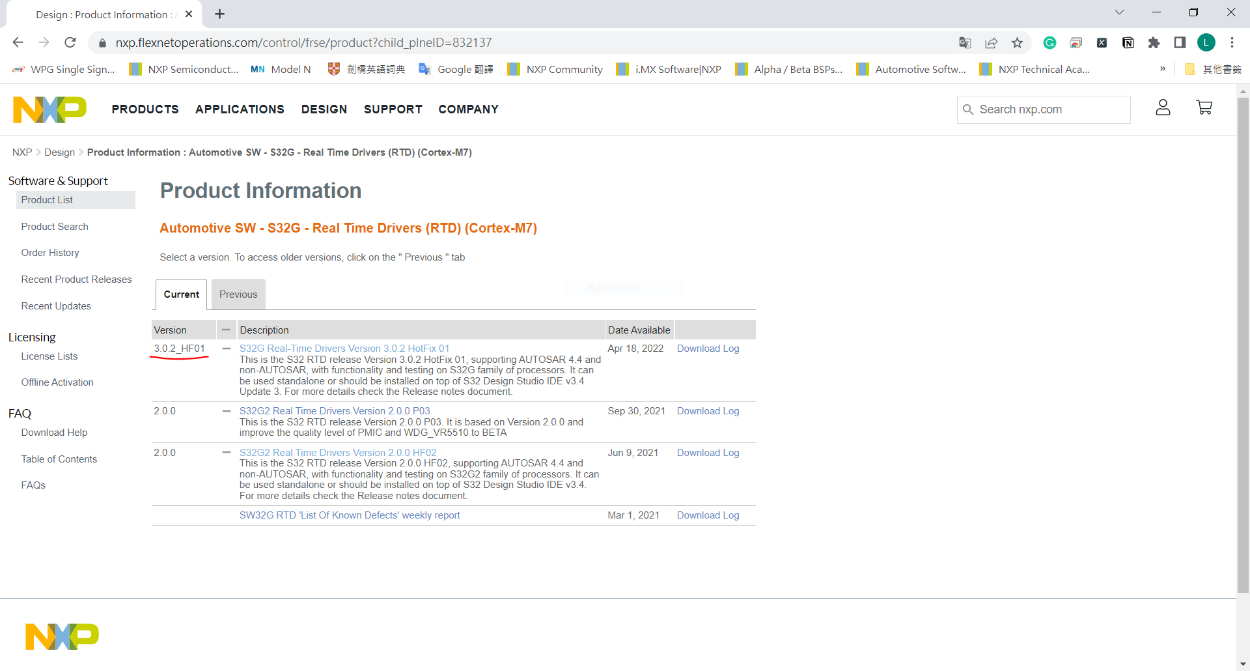The image size is (1250, 671).
Task: Click the Version column header
Action: pos(183,330)
